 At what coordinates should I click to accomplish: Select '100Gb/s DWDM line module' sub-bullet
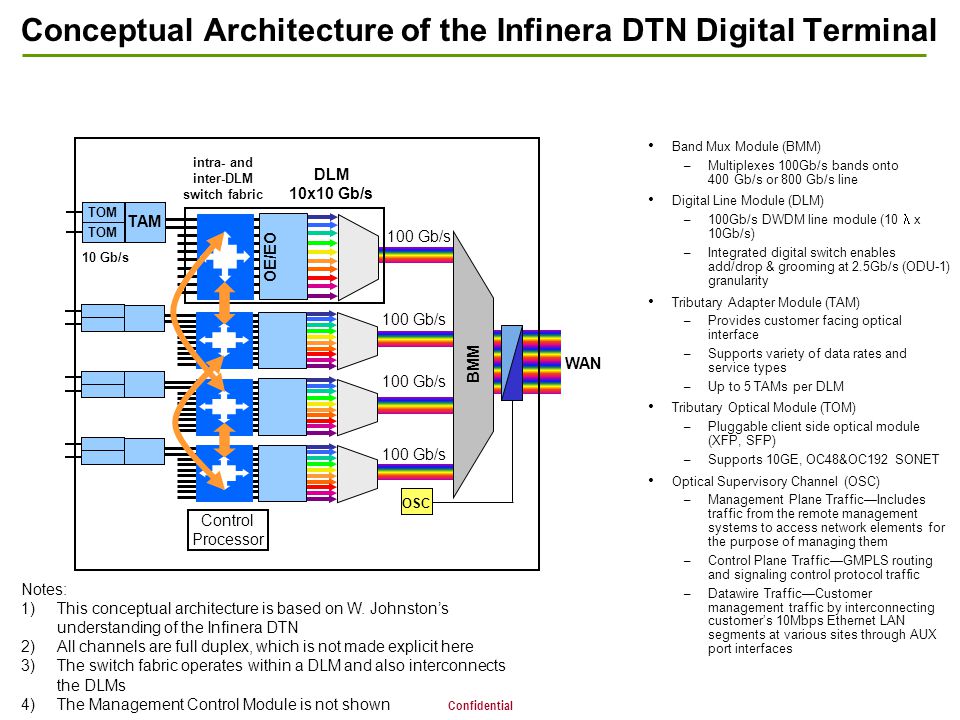click(x=814, y=226)
